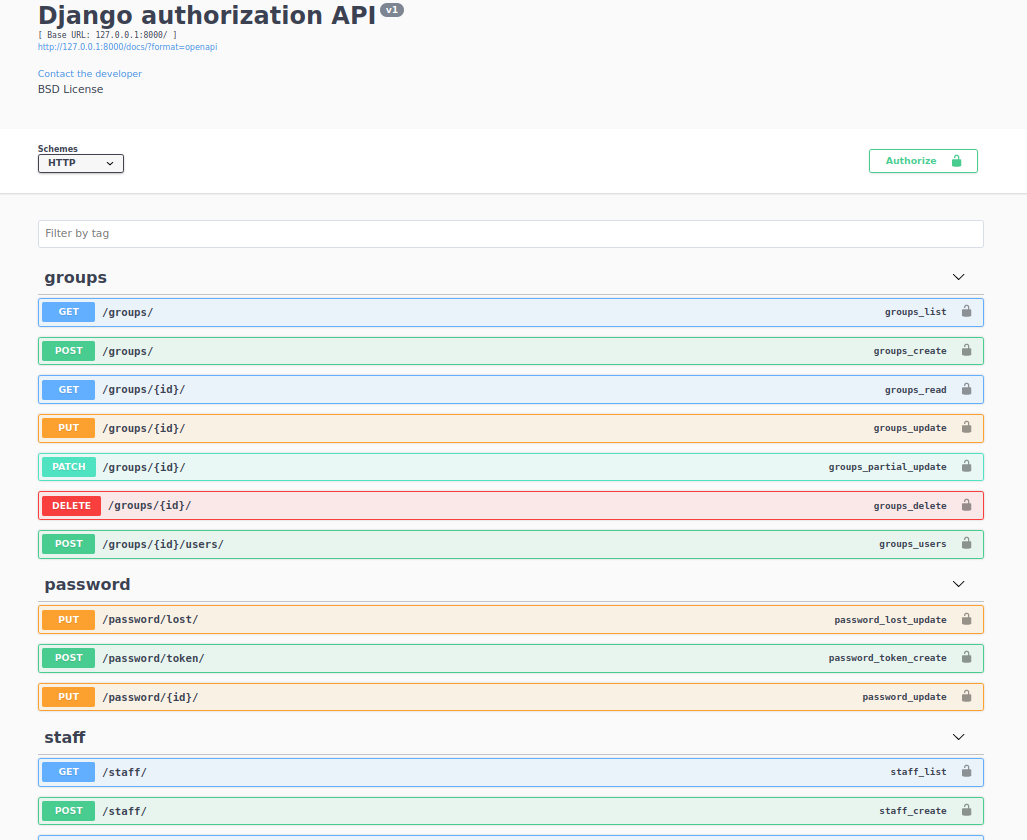Viewport: 1027px width, 840px height.
Task: Click the BSD License text
Action: coord(70,89)
